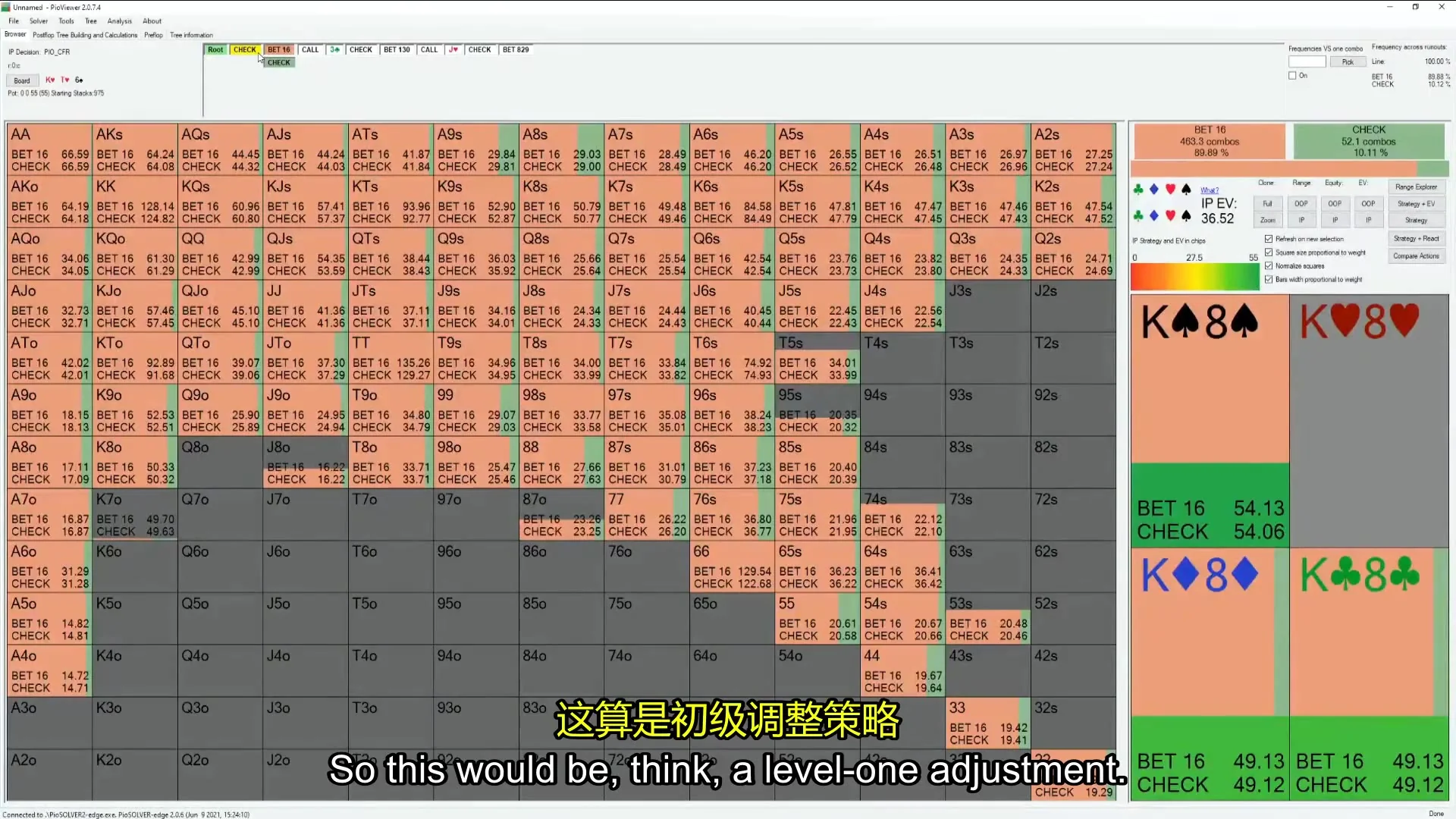The height and width of the screenshot is (819, 1456).
Task: Show the OOP Equity view
Action: (1335, 204)
